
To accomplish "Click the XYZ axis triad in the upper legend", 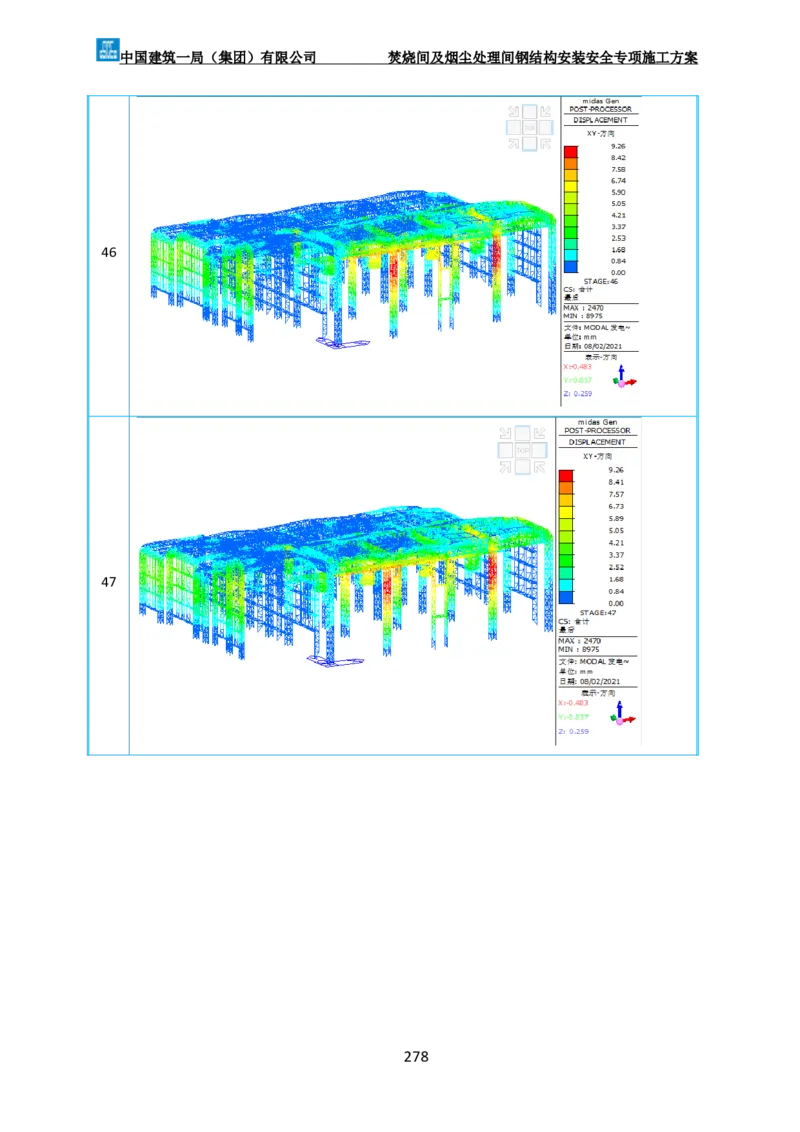I will 625,377.
